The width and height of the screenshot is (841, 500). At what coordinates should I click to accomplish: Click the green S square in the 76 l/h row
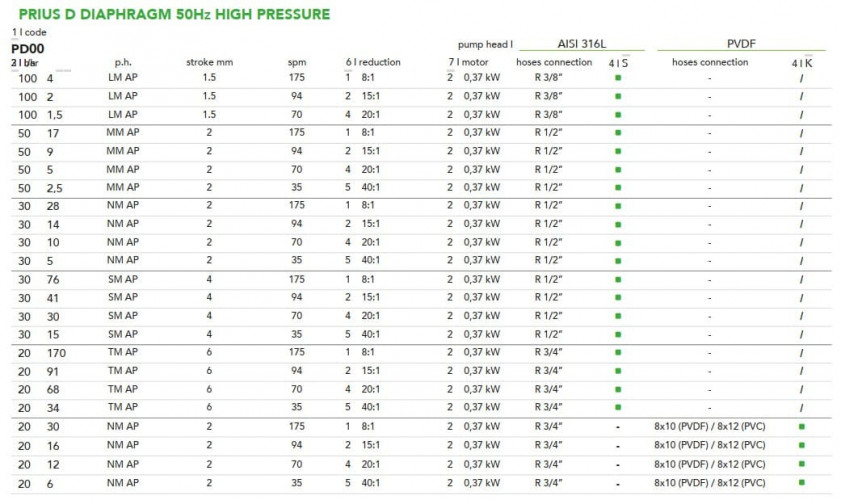(618, 279)
